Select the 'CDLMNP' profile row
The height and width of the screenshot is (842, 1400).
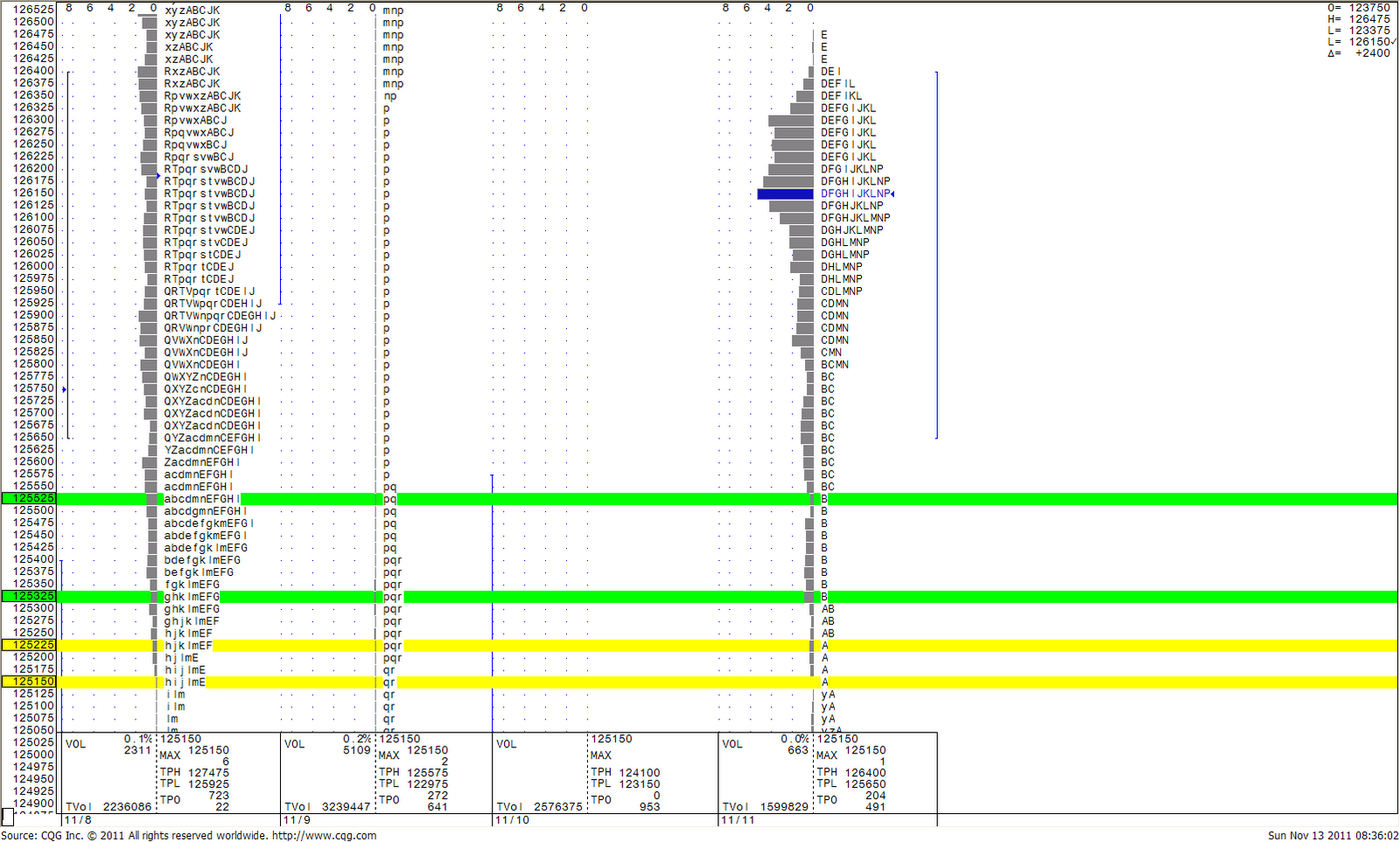[x=841, y=291]
